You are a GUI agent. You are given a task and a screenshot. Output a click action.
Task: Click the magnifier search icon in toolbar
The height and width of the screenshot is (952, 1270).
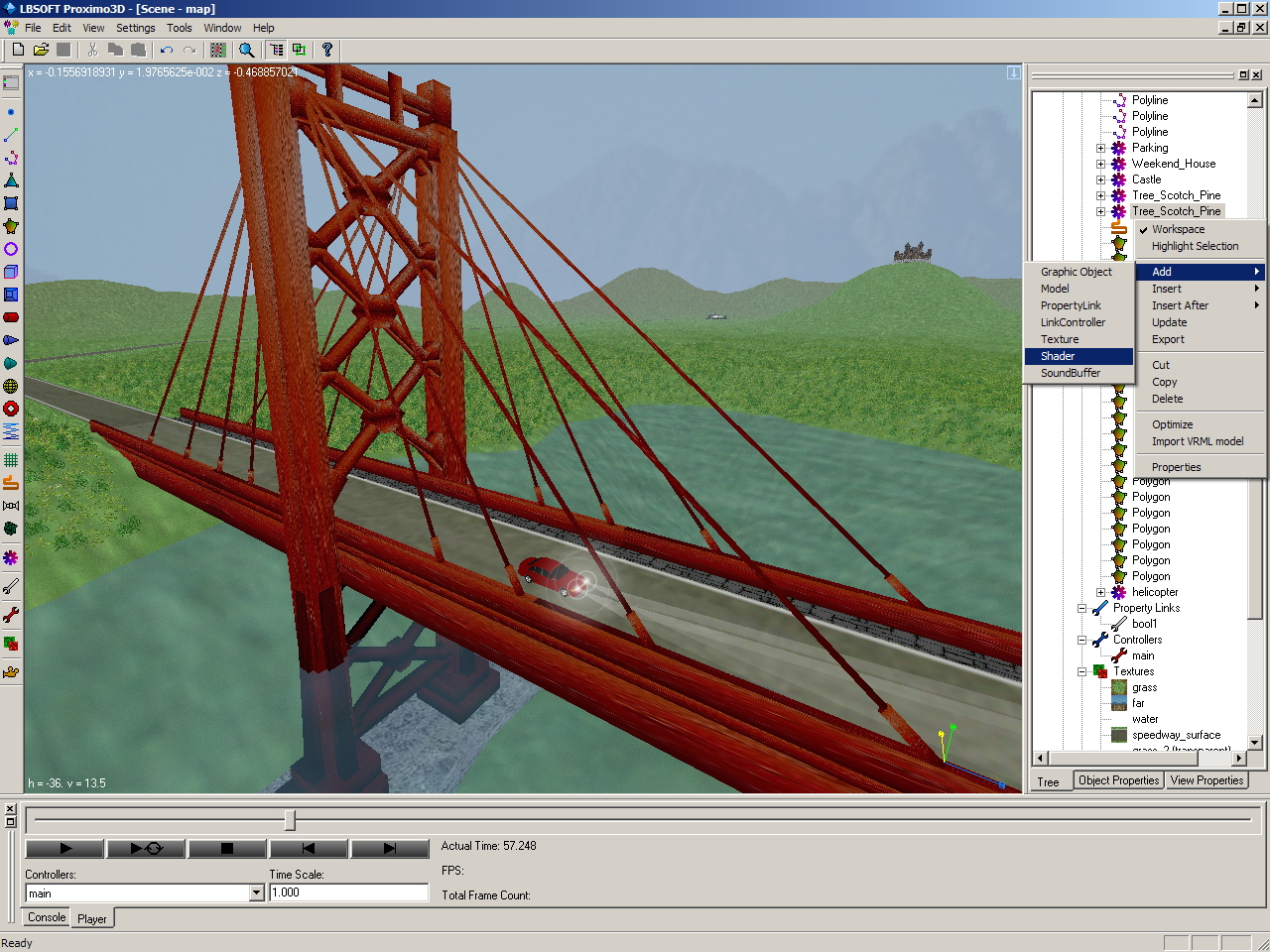(x=246, y=50)
